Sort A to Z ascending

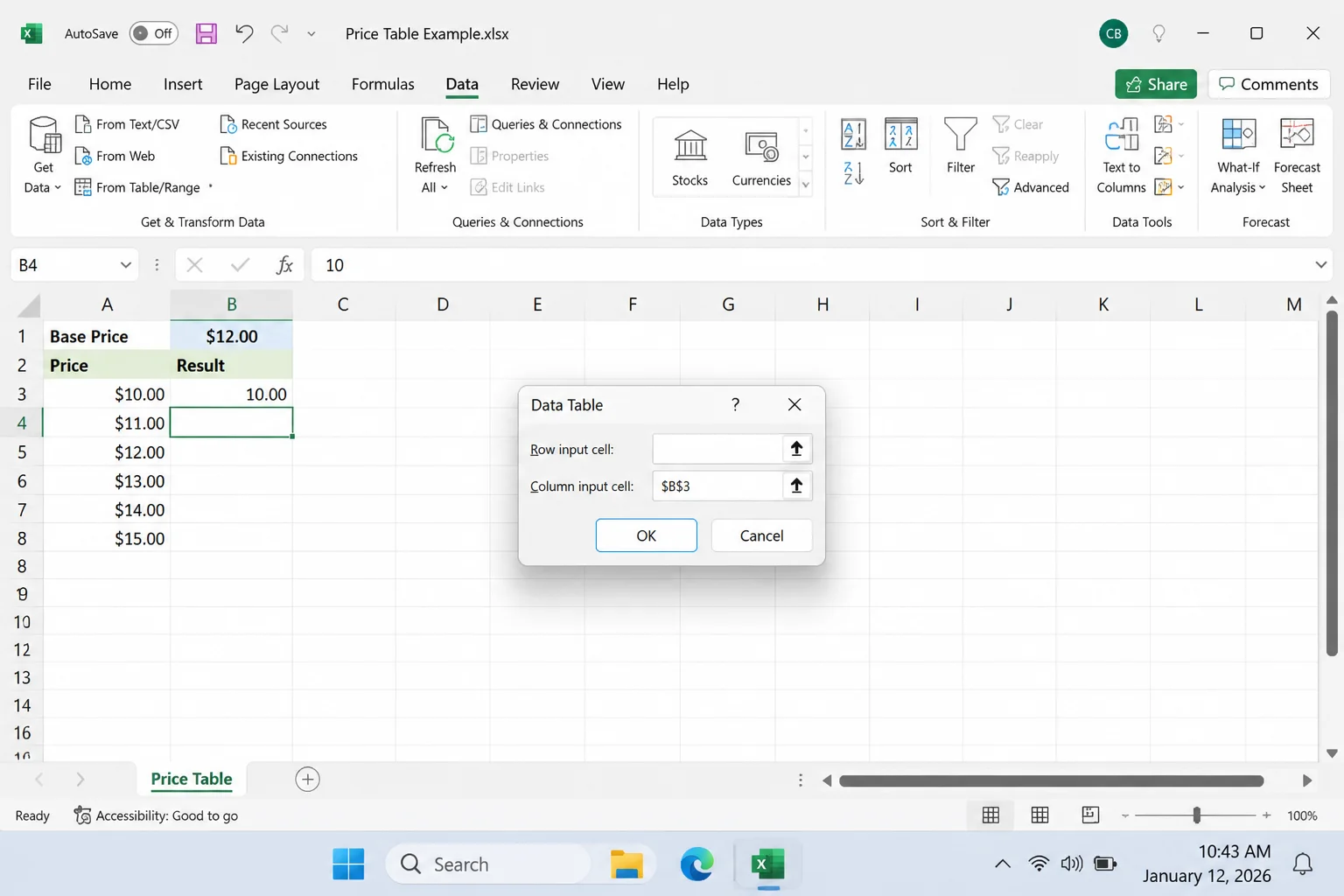(x=853, y=134)
